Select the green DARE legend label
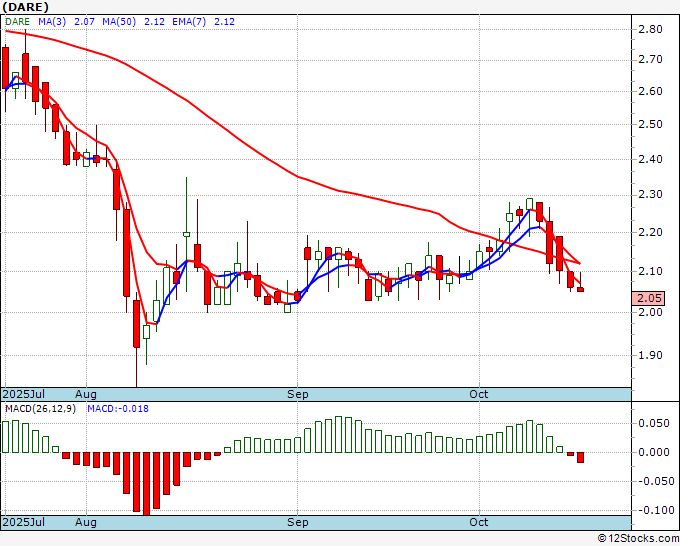This screenshot has width=680, height=546. [17, 22]
